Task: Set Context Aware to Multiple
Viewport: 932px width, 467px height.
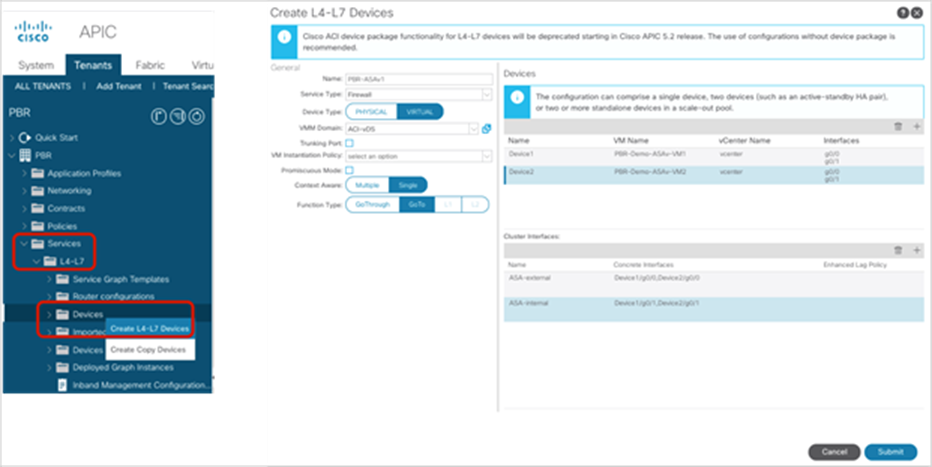Action: [367, 185]
